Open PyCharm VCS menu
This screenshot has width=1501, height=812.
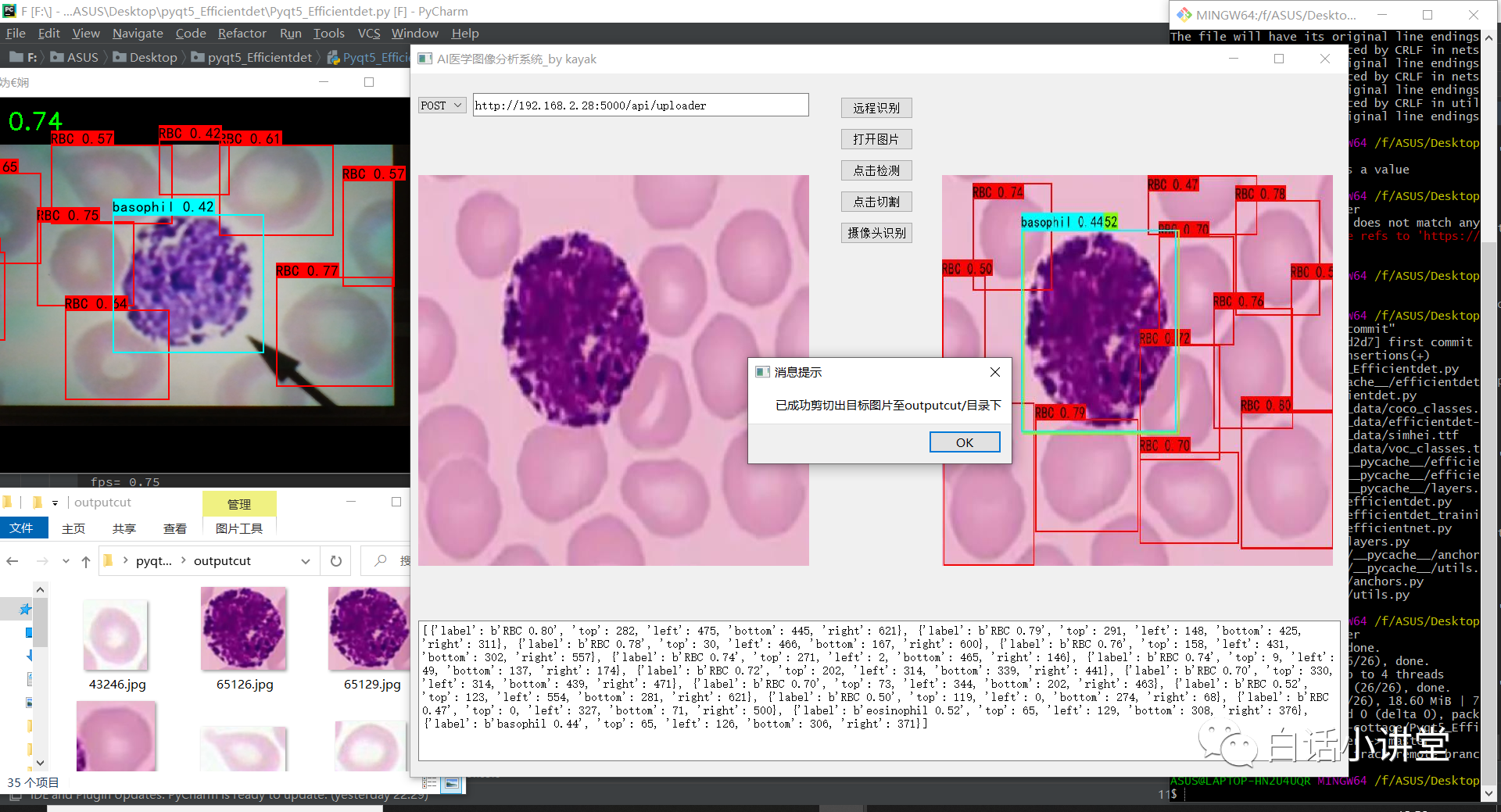tap(369, 33)
